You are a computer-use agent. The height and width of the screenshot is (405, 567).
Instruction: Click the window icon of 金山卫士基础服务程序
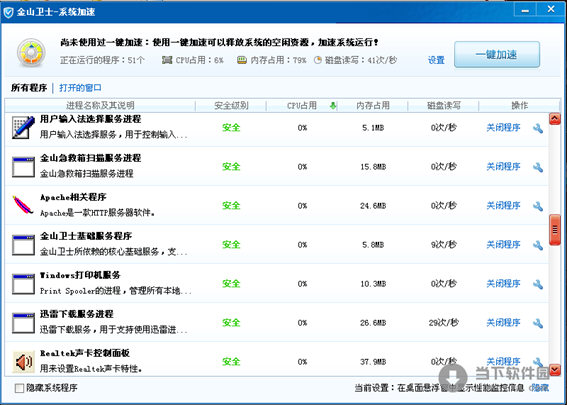23,245
